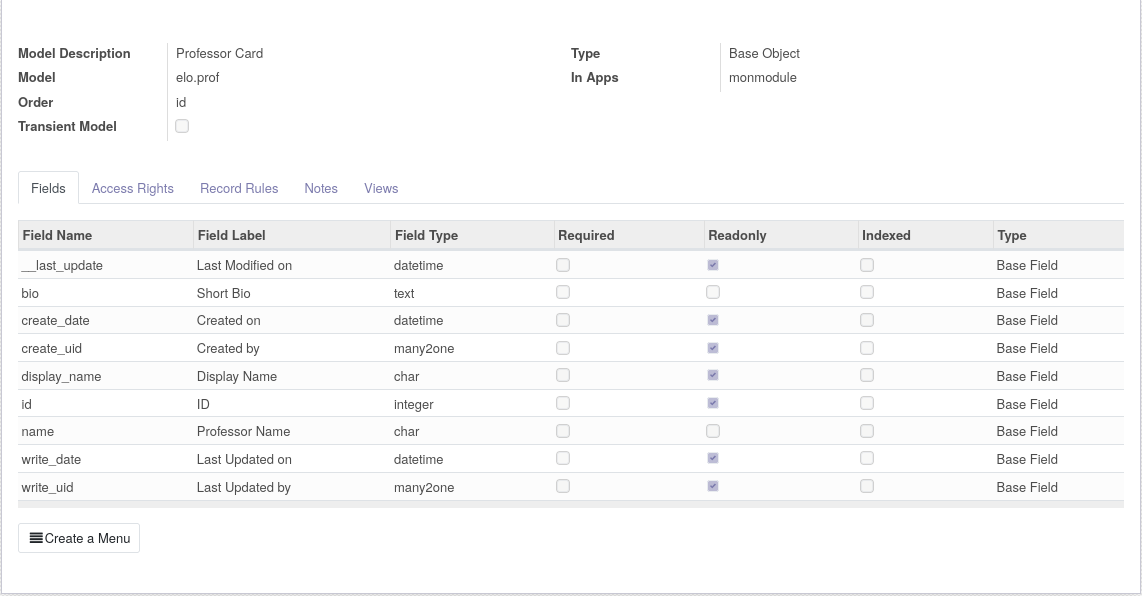Click the hamburger icon in Create a Menu

pos(36,538)
